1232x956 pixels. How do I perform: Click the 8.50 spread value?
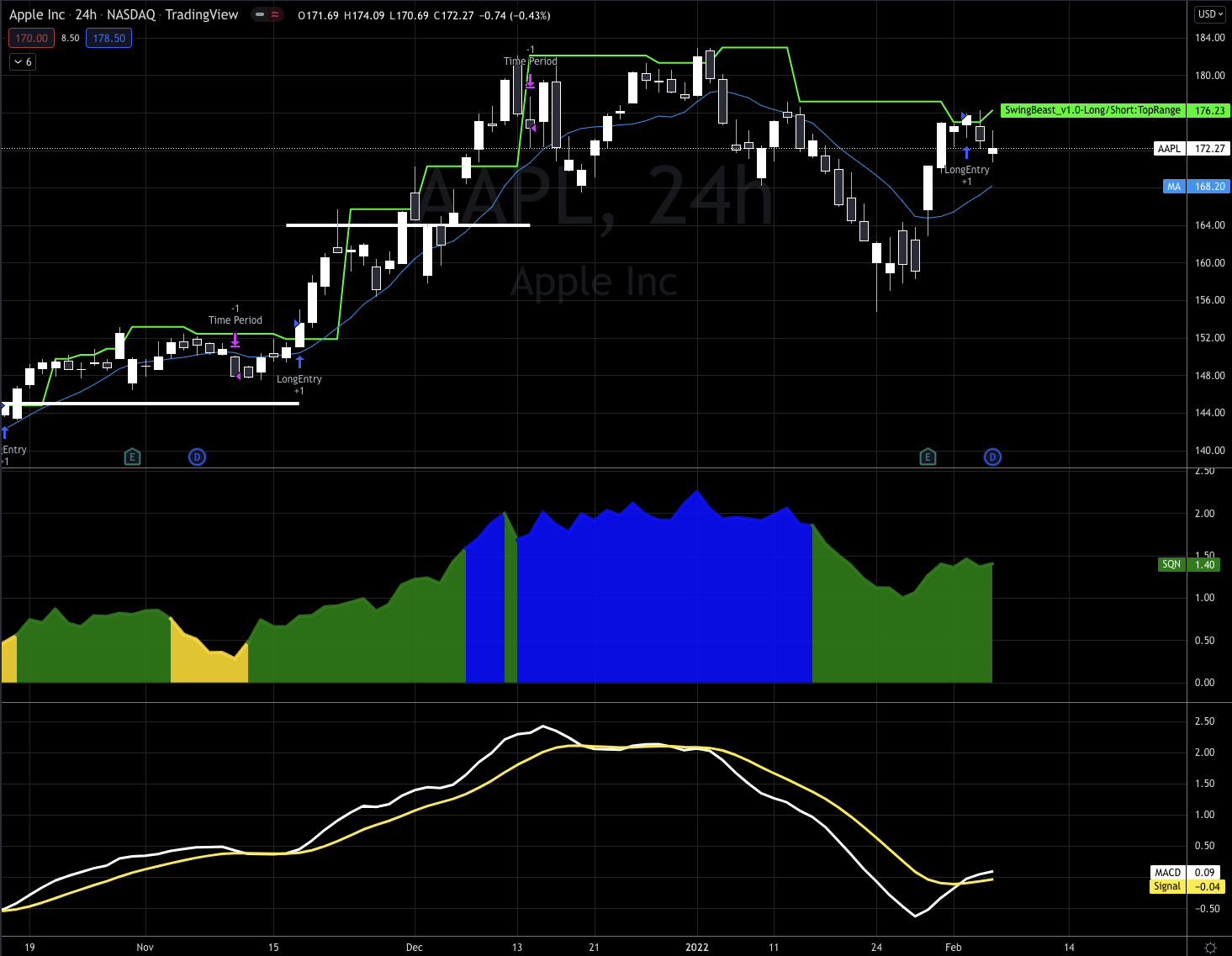71,38
